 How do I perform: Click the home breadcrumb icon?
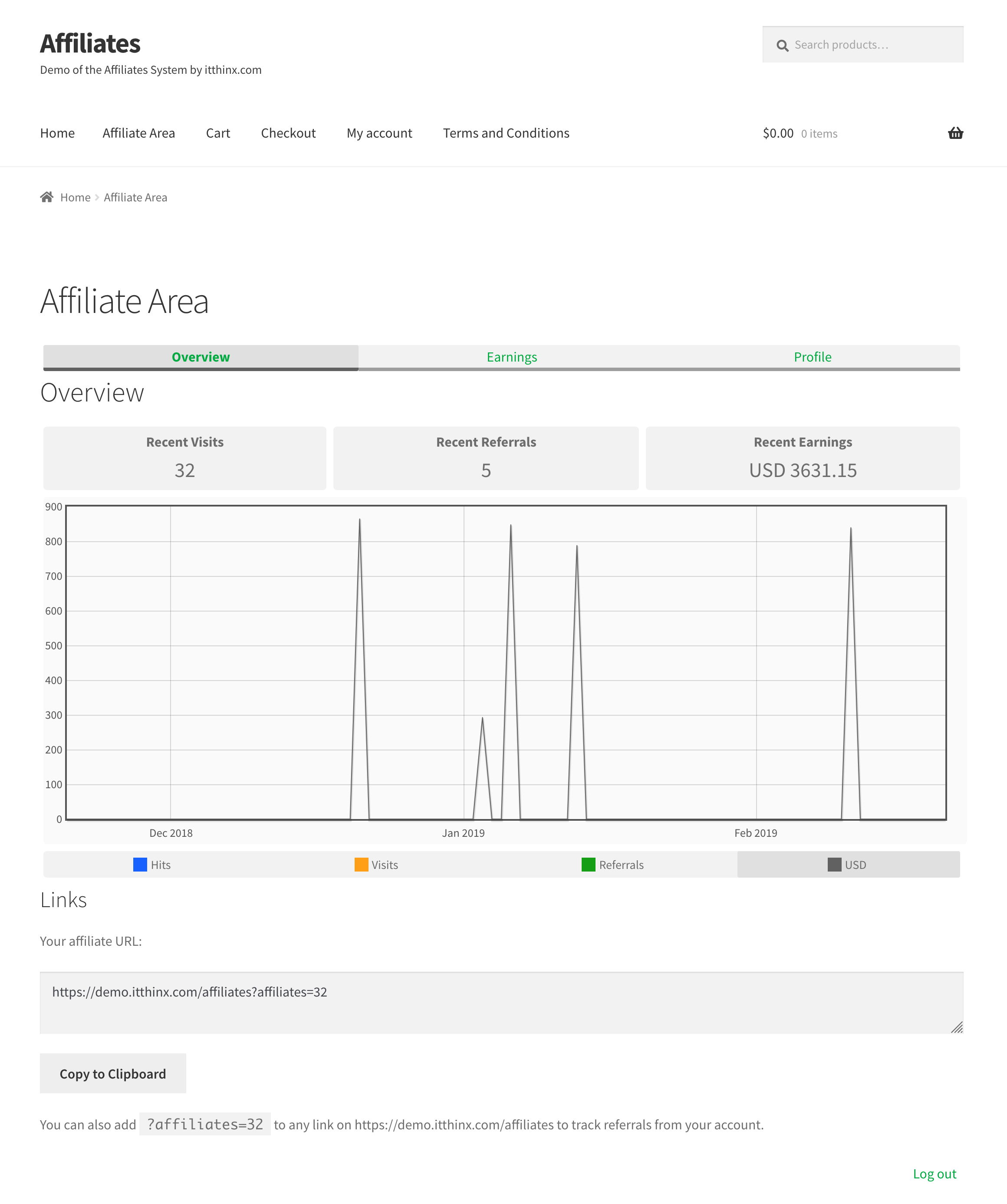47,196
